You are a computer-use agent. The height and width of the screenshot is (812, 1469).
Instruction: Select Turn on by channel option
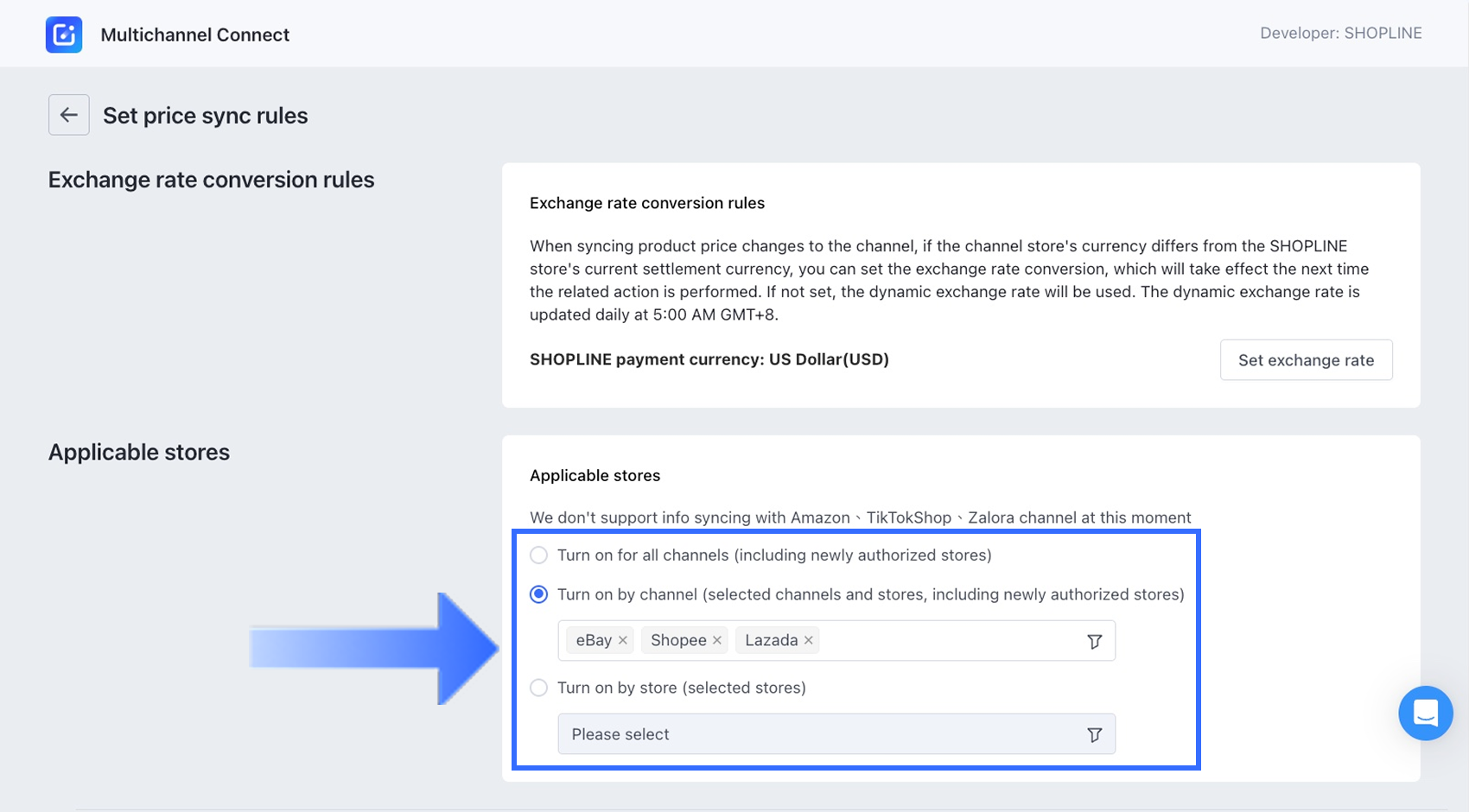pyautogui.click(x=539, y=594)
